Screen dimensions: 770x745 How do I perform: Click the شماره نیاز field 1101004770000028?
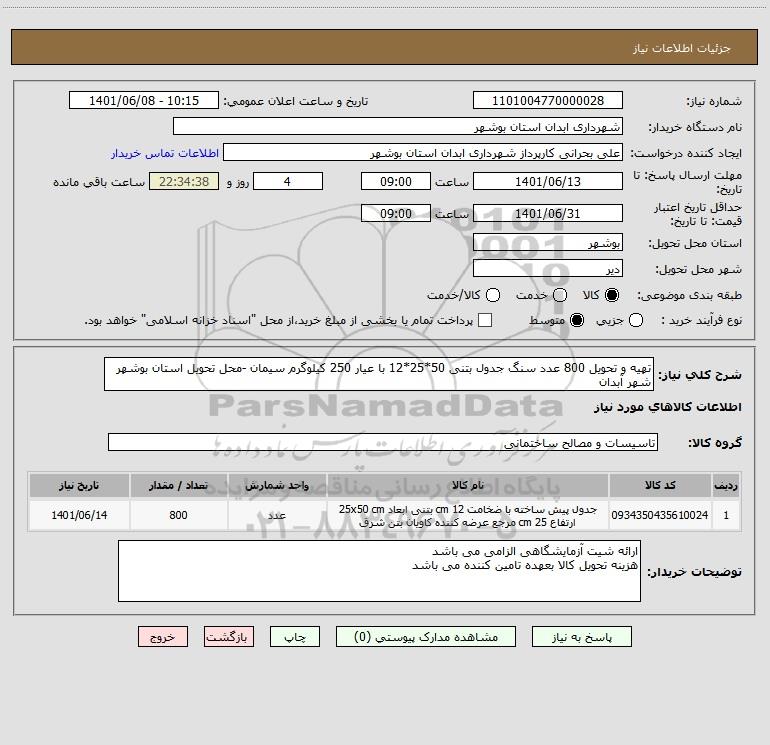pyautogui.click(x=548, y=101)
